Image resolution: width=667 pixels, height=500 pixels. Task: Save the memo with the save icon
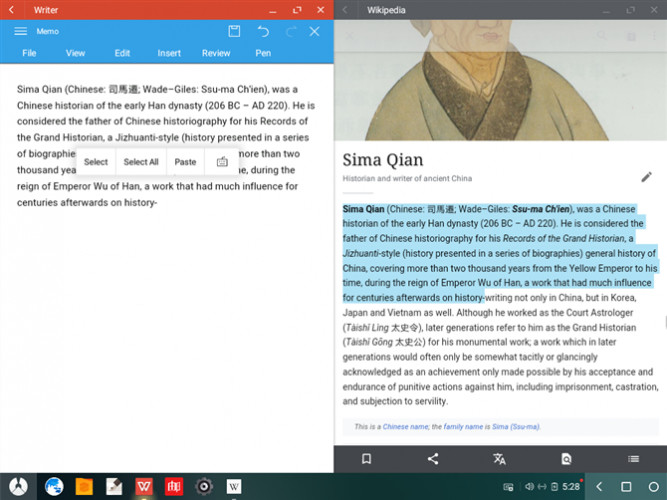tap(234, 31)
